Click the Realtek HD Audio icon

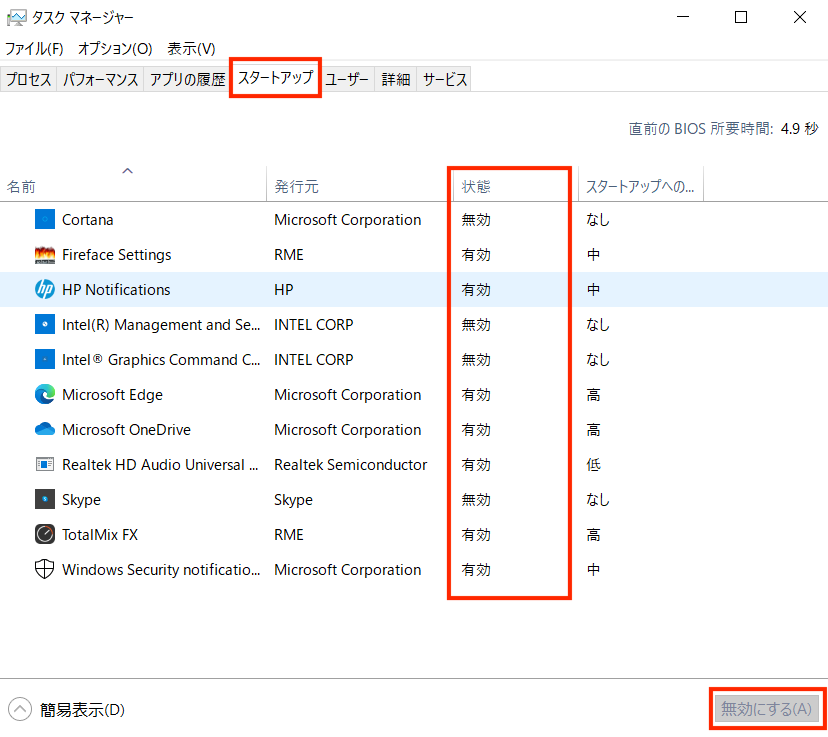[x=45, y=465]
